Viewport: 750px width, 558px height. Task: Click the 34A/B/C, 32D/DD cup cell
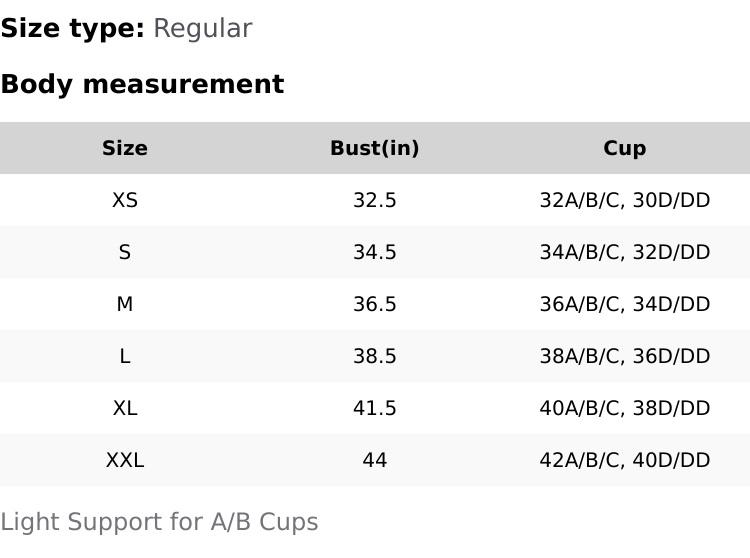(625, 252)
